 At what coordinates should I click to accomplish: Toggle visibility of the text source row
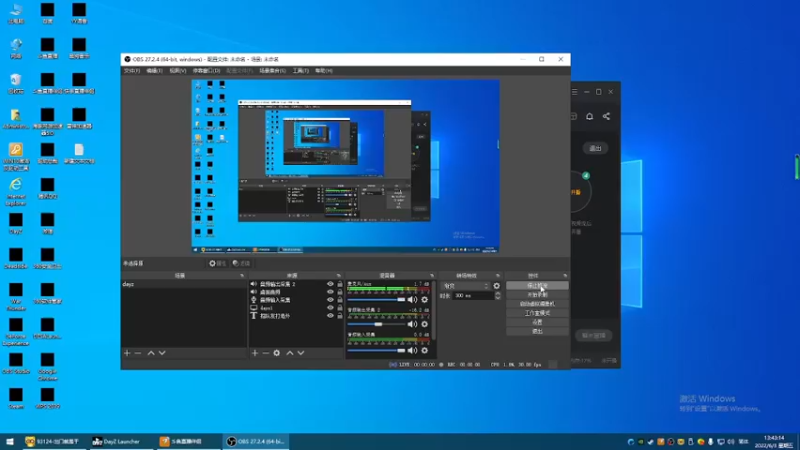330,316
